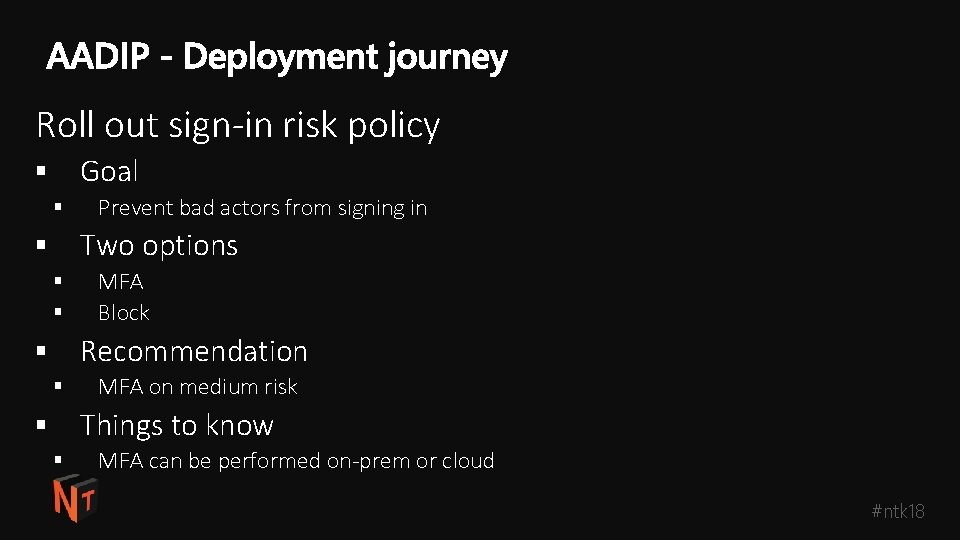
Task: Click MFA can be performed on-prem or cloud
Action: pyautogui.click(x=296, y=461)
